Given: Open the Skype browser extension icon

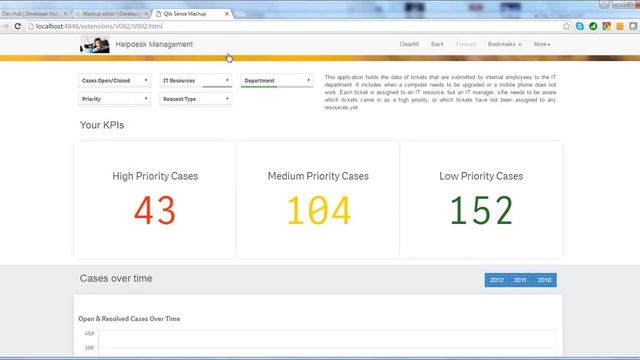Looking at the screenshot, I should [x=580, y=26].
